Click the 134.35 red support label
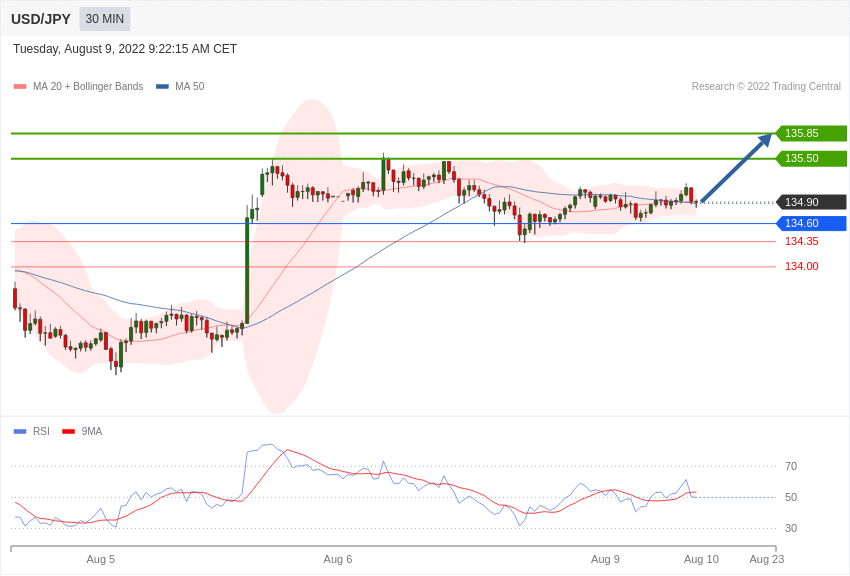Viewport: 850px width, 576px height. 801,241
